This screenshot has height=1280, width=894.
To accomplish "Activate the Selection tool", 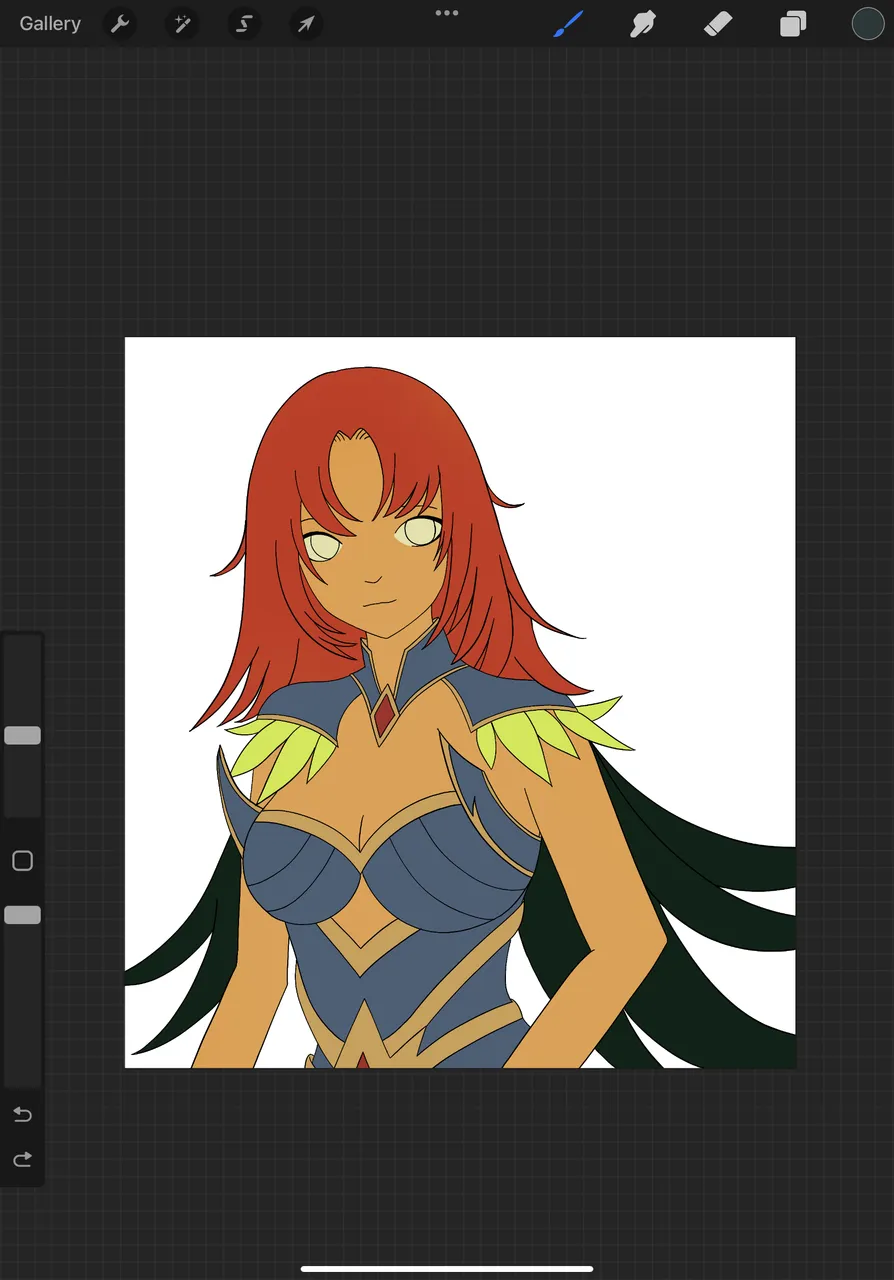I will coord(244,23).
